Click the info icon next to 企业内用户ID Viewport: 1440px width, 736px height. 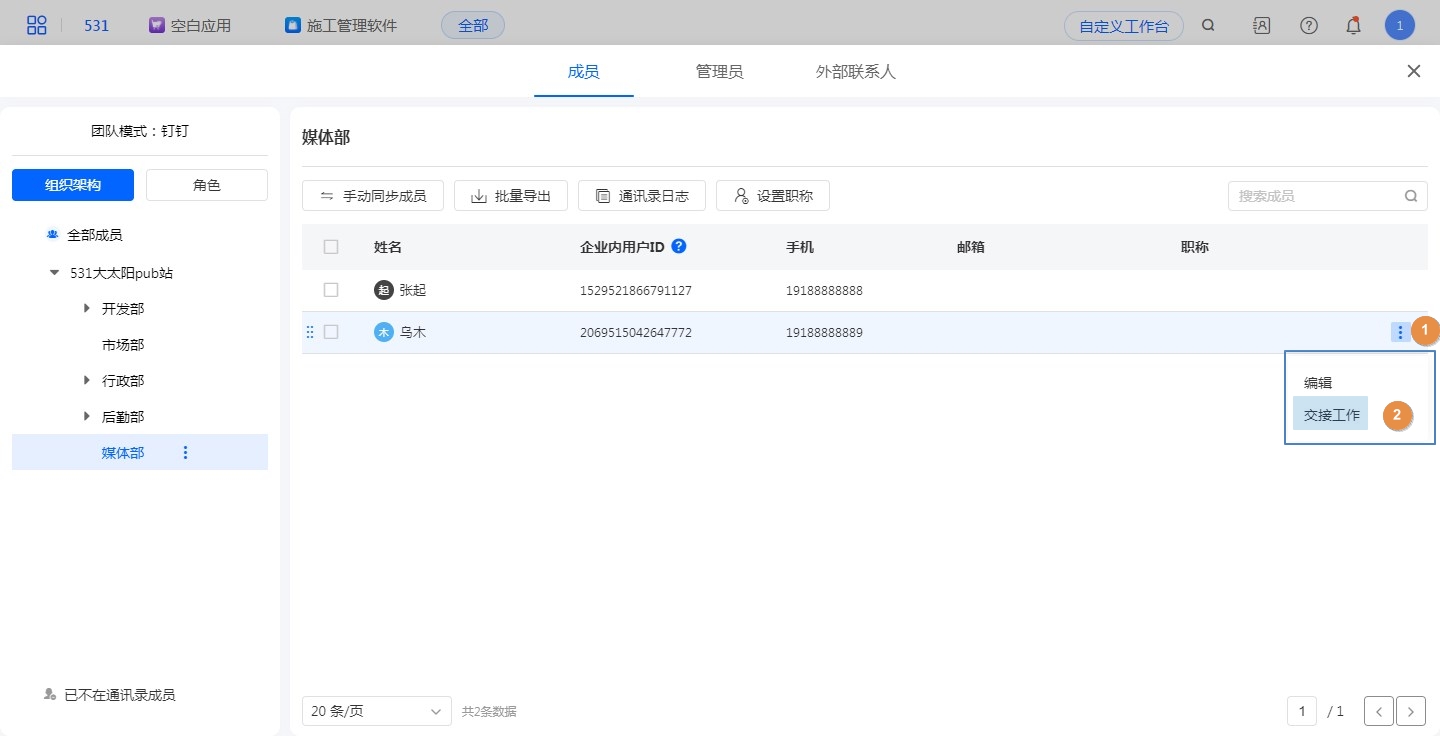tap(679, 246)
